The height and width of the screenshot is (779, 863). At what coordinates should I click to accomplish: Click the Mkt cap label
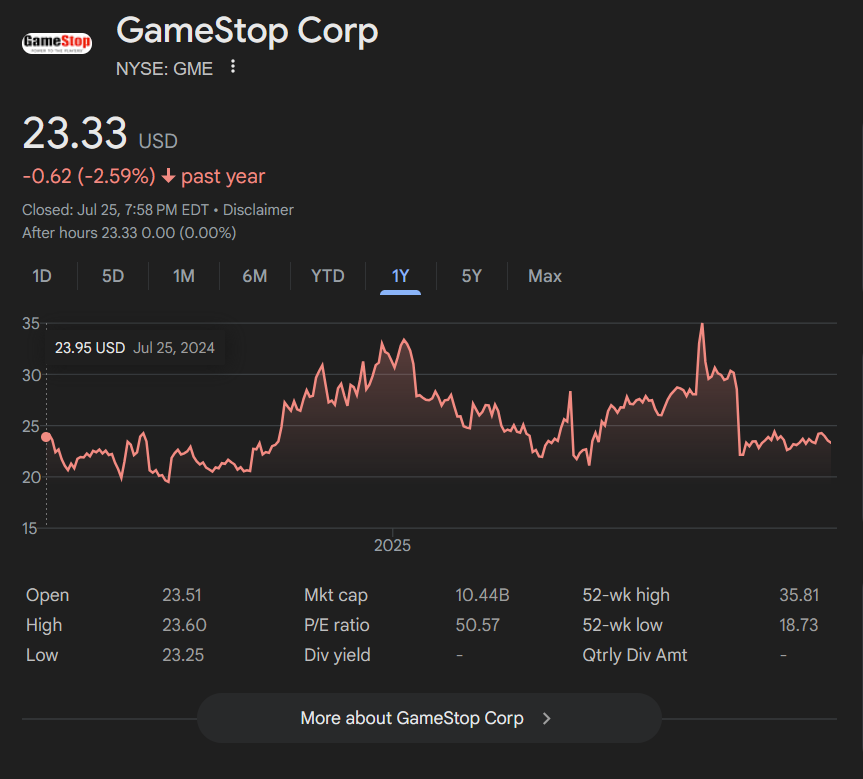pyautogui.click(x=336, y=595)
